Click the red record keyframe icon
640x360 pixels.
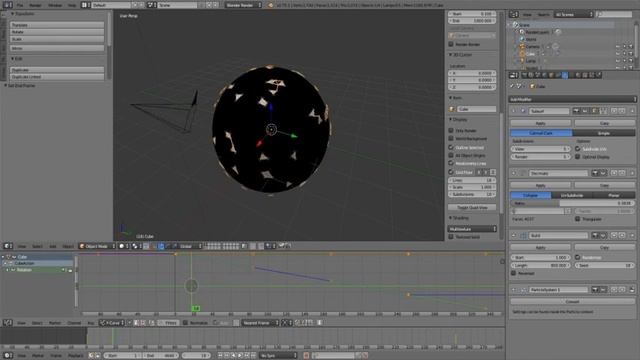(x=307, y=356)
